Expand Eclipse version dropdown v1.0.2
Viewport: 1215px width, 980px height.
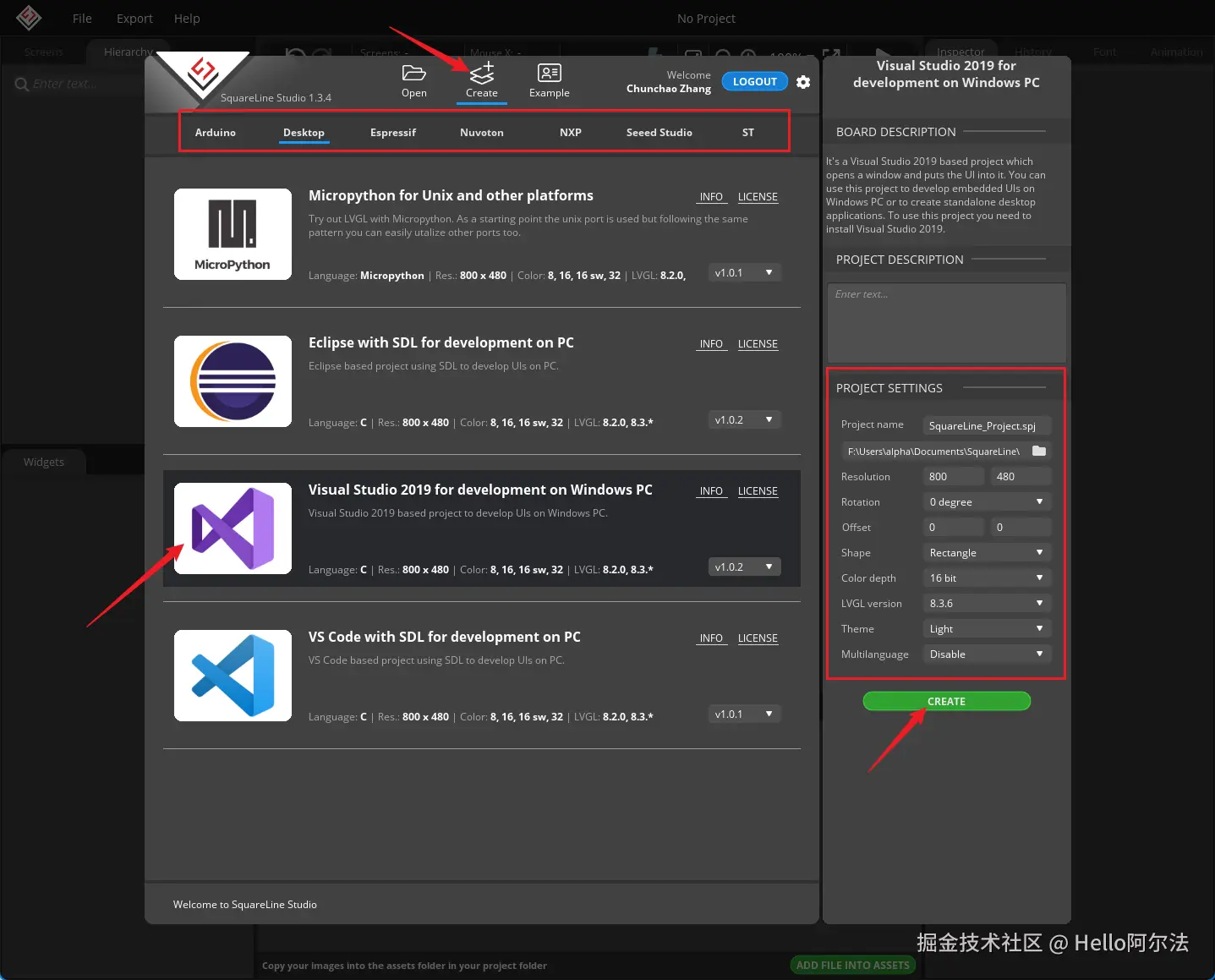pyautogui.click(x=744, y=419)
